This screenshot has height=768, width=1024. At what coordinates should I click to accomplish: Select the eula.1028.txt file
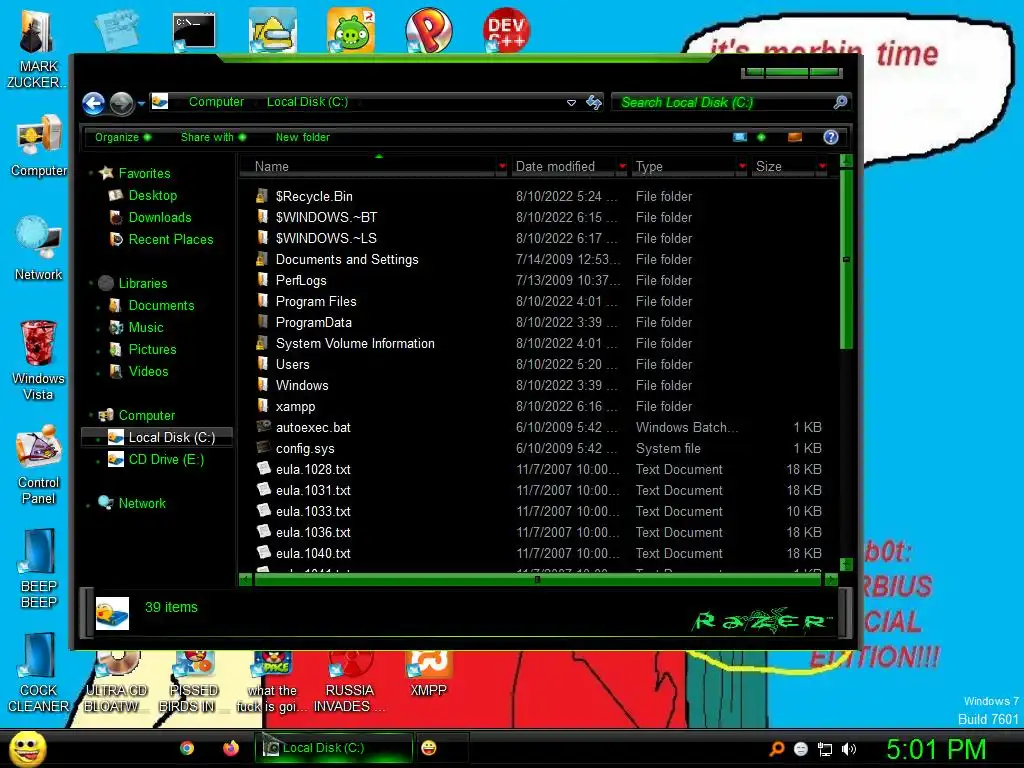coord(313,469)
